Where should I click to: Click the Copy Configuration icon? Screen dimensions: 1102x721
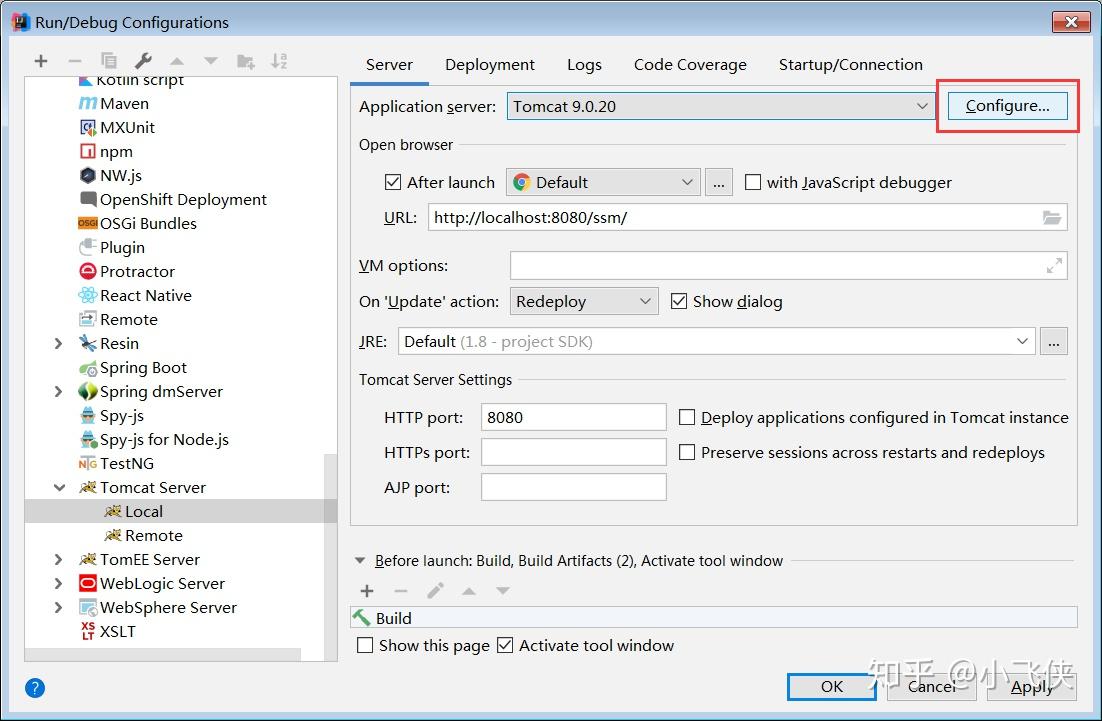pos(109,61)
